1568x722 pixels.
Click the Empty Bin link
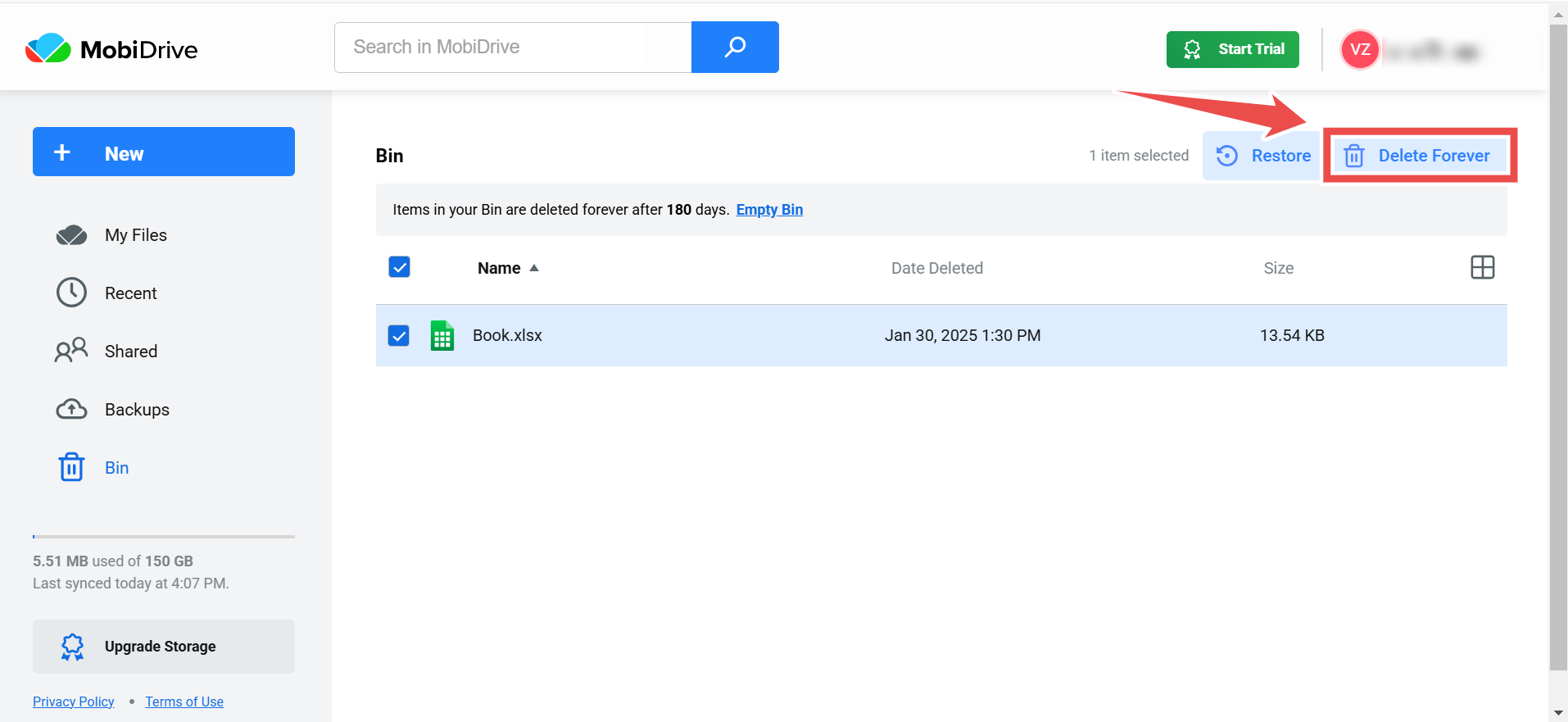[x=769, y=210]
